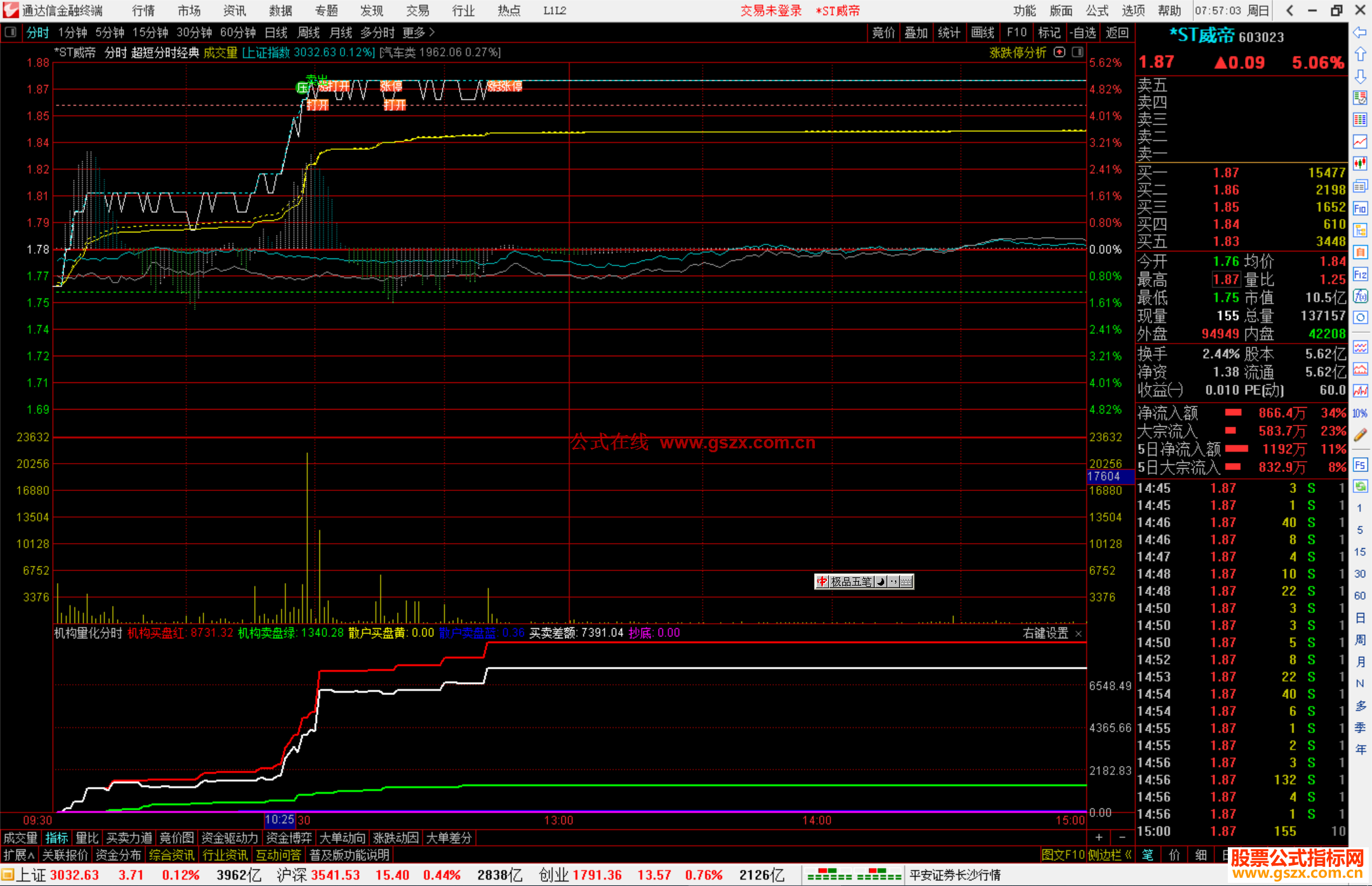Click the 画线 toolbar button
This screenshot has width=1372, height=886.
tap(983, 32)
